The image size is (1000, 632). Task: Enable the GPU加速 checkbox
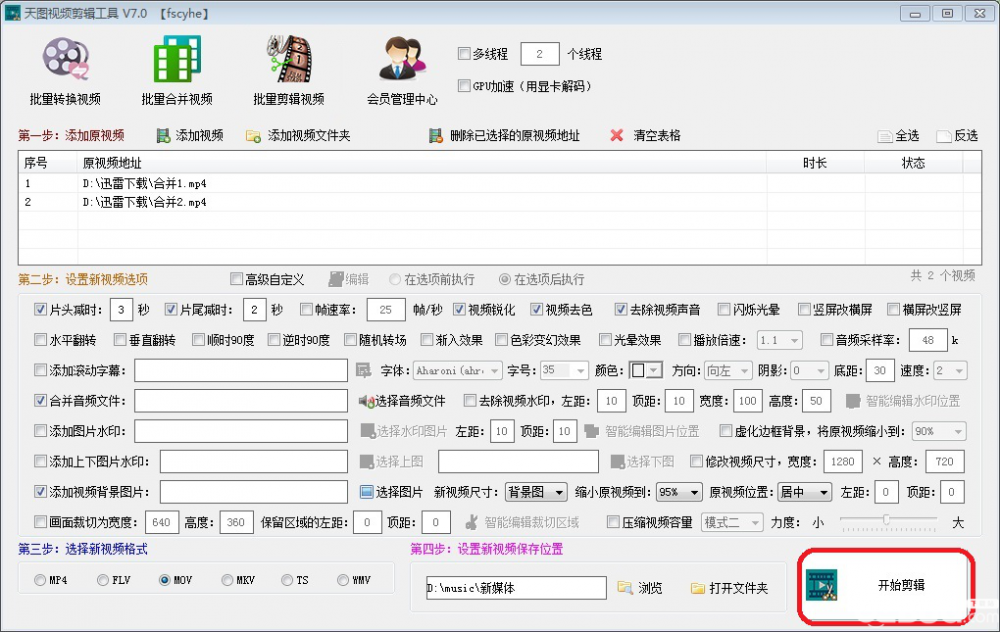(x=464, y=85)
